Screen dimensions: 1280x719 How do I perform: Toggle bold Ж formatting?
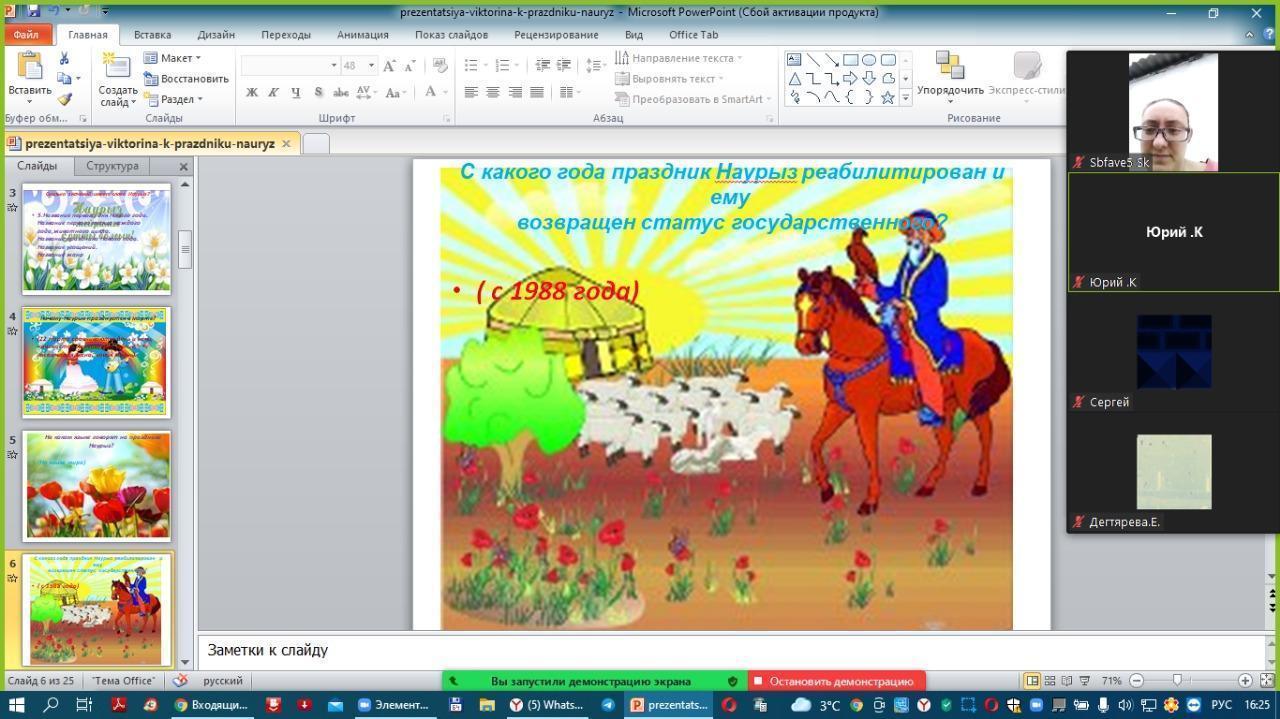coord(252,92)
